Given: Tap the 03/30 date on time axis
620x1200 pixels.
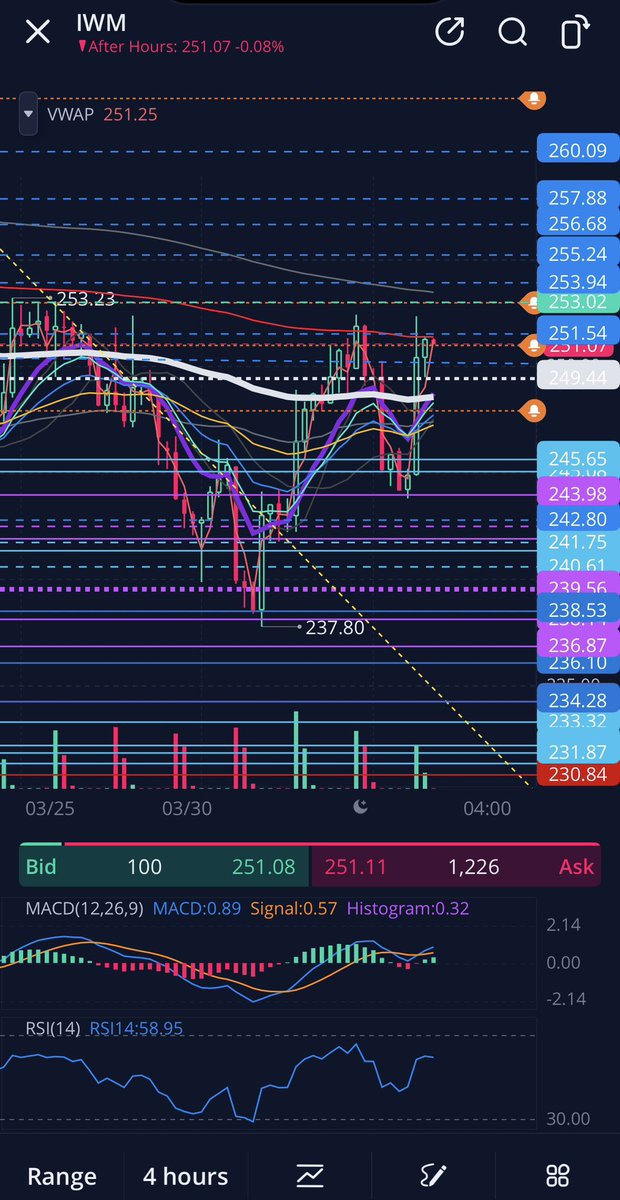Looking at the screenshot, I should (186, 808).
